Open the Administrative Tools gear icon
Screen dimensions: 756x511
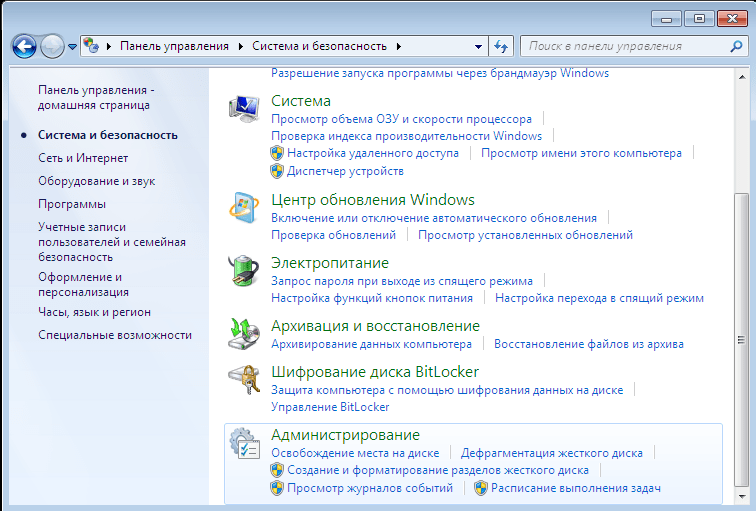(244, 443)
